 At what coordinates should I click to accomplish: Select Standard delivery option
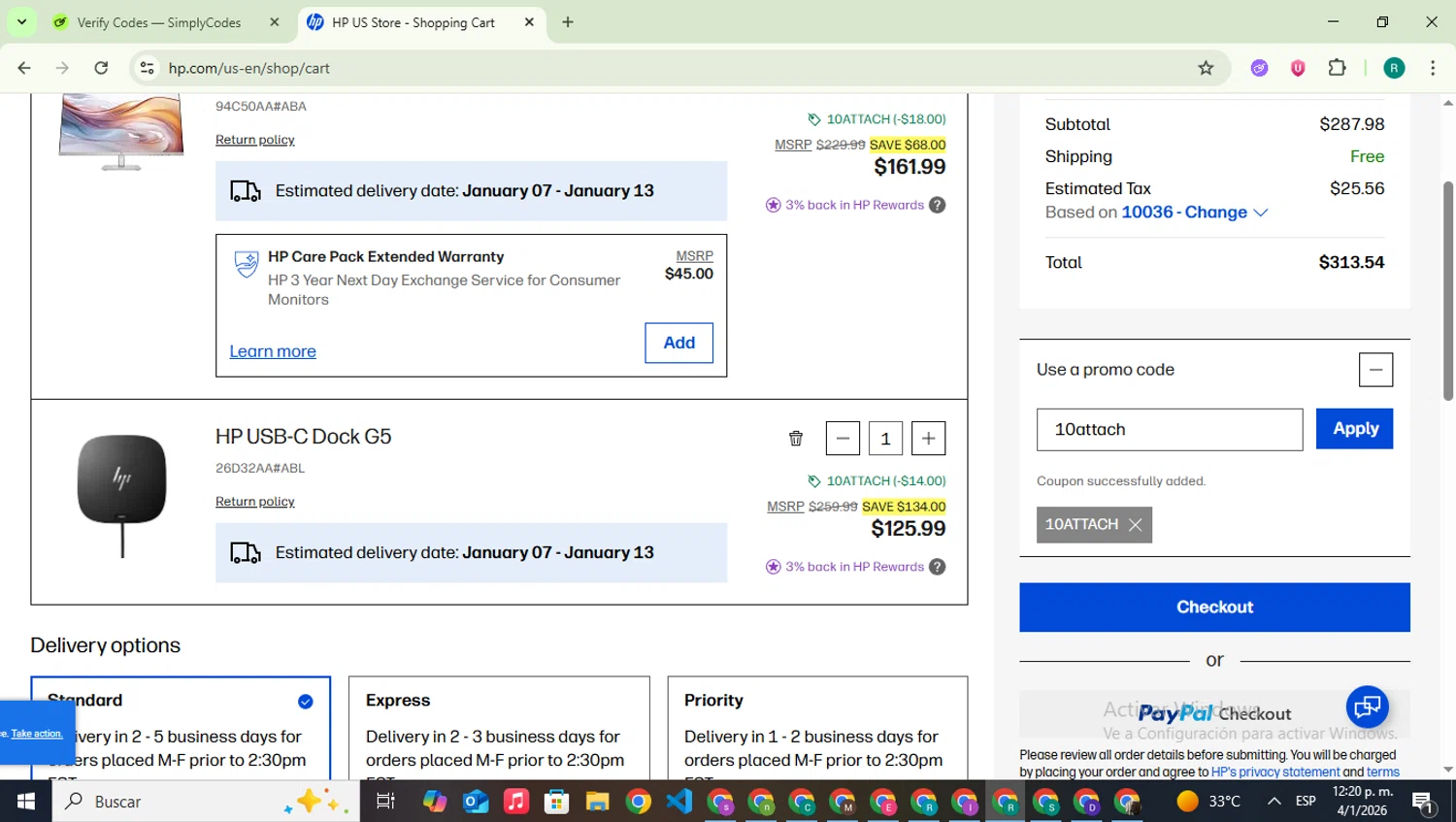point(181,728)
